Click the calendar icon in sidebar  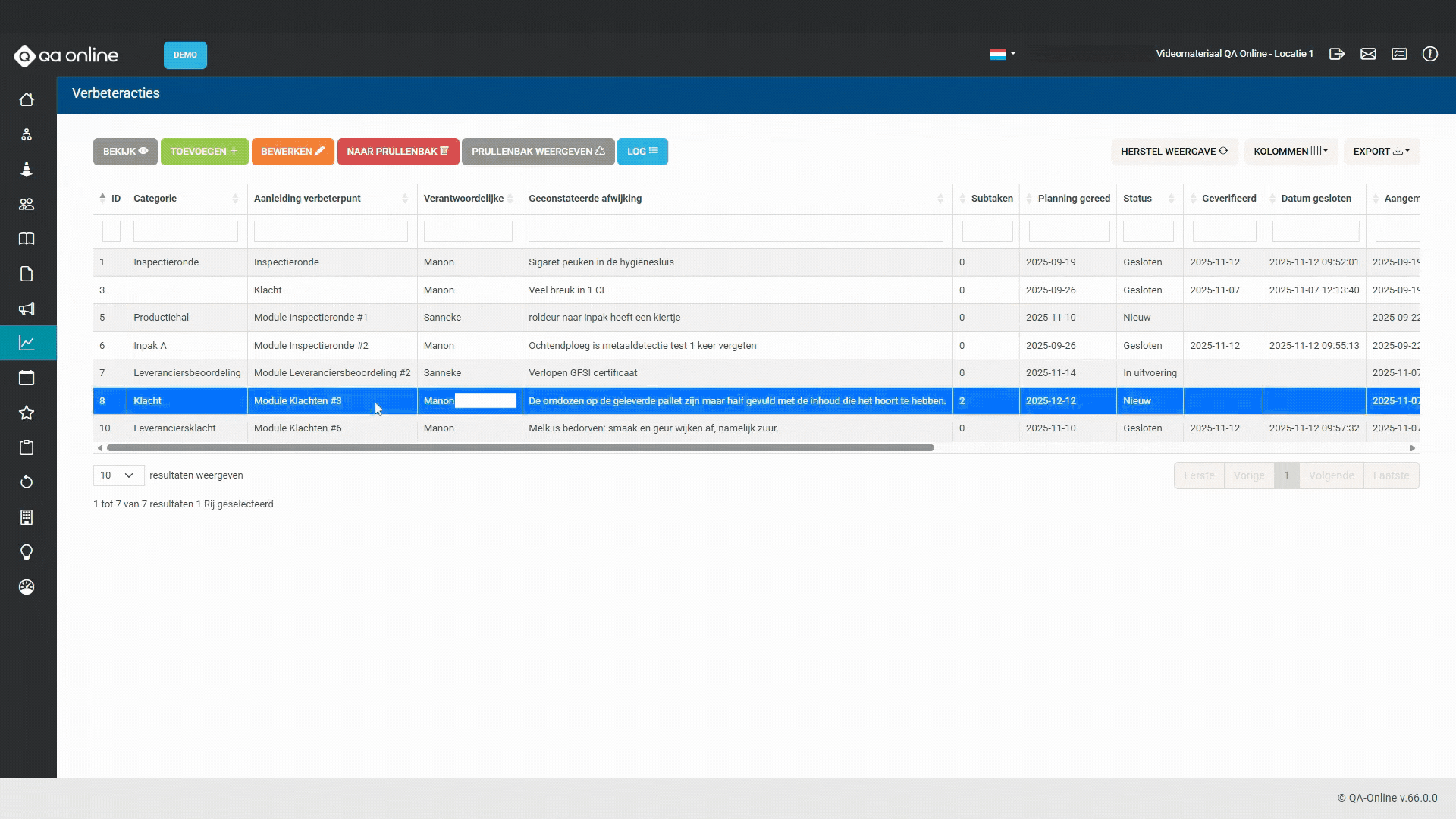[x=27, y=378]
